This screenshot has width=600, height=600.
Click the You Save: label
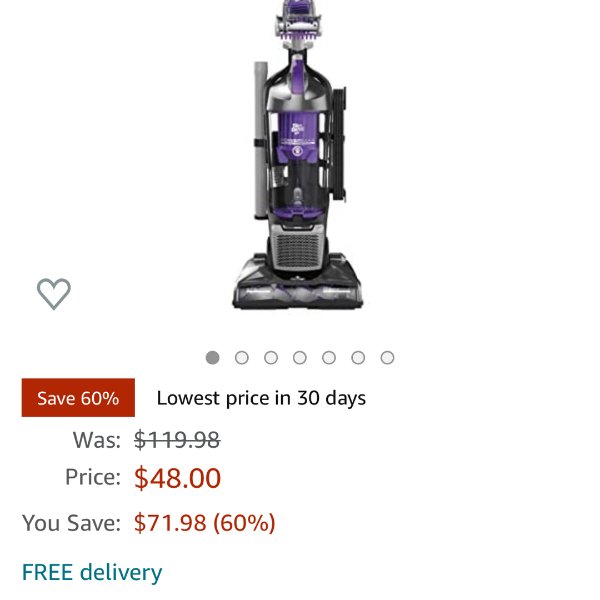[x=72, y=523]
